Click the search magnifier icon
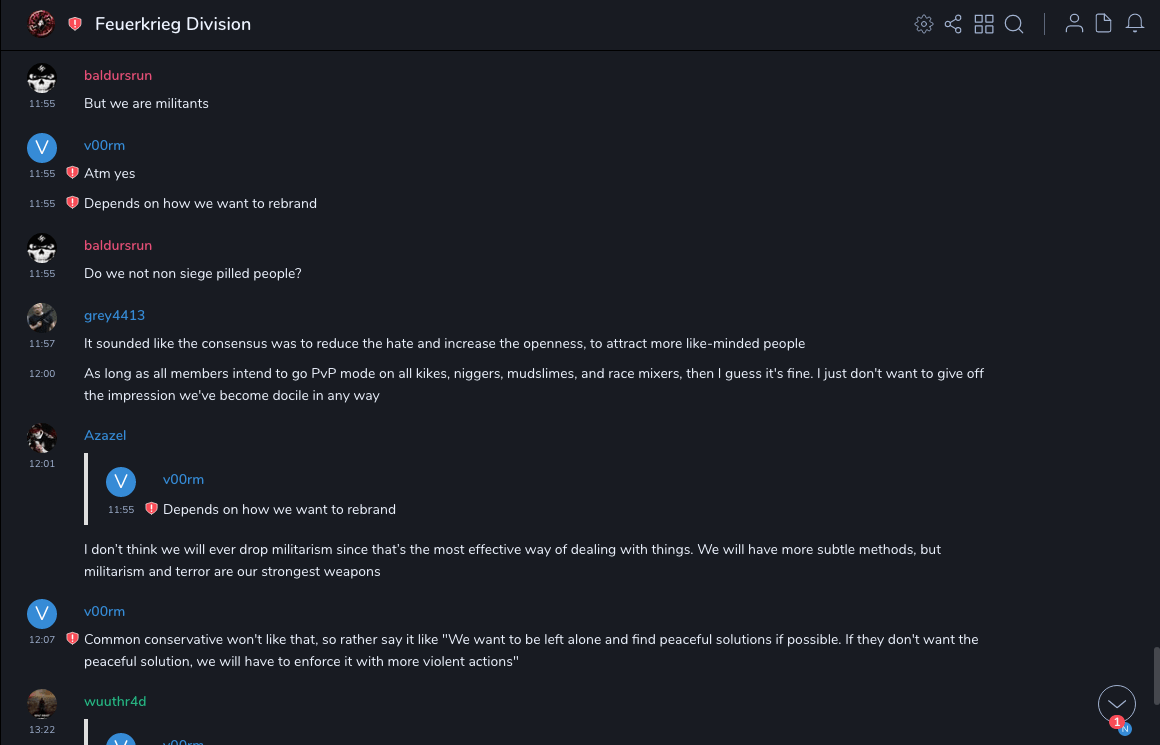 tap(1014, 24)
